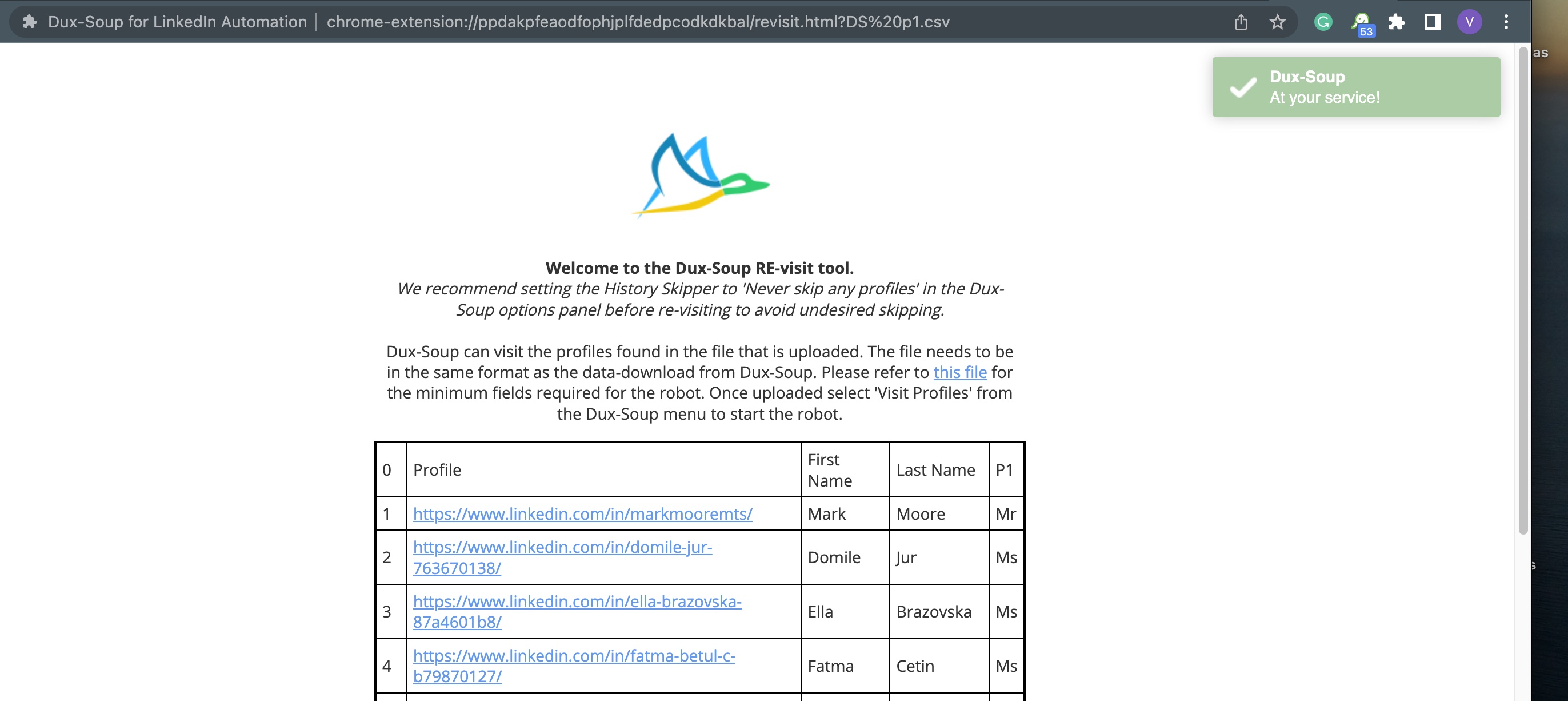The width and height of the screenshot is (1568, 701).
Task: Bookmark this page via the star icon
Action: (1277, 22)
